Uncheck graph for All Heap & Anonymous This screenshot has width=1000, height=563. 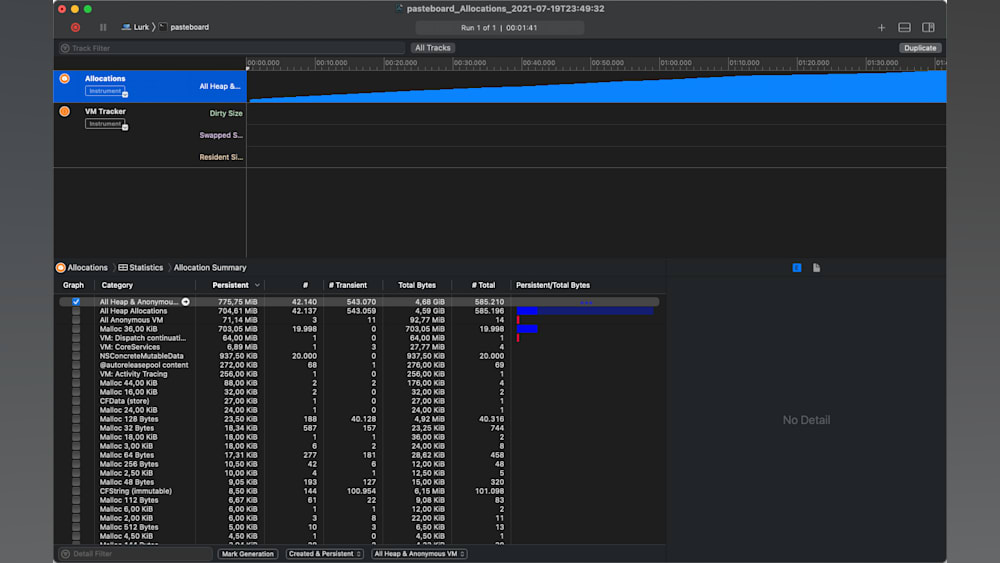click(x=76, y=302)
